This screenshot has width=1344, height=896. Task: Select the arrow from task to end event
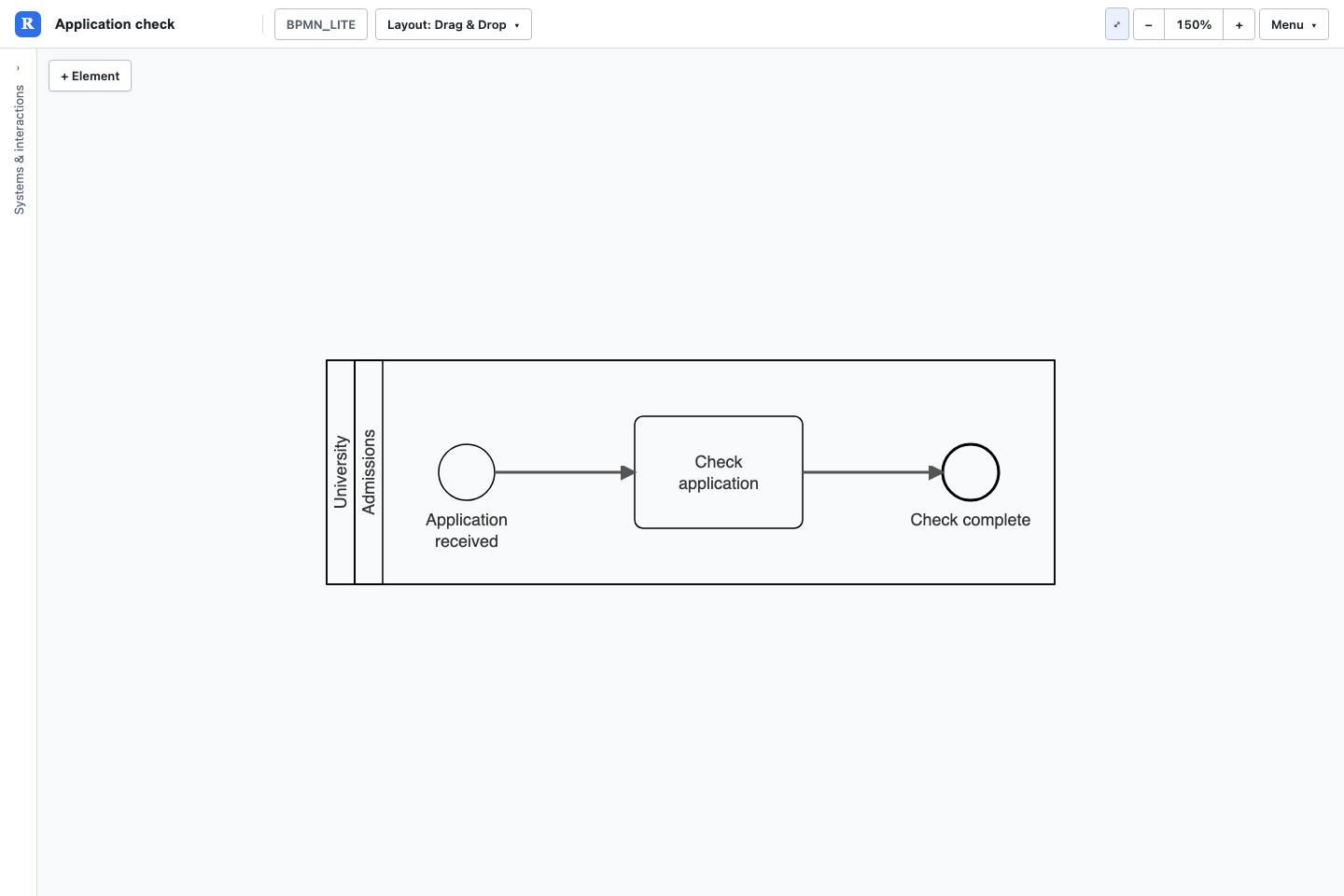[873, 472]
